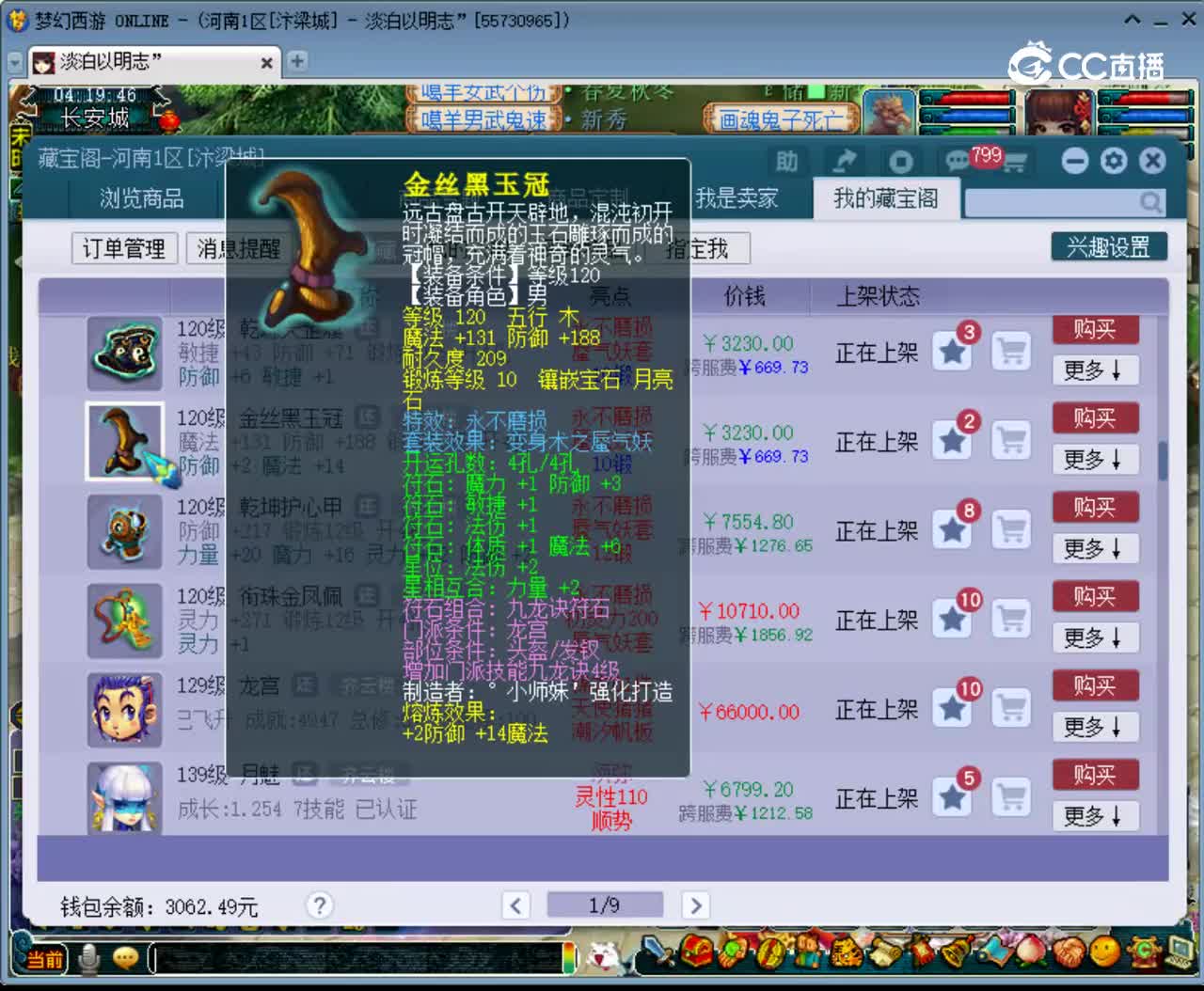
Task: Add the ¥7554.80 乾坤护心甲 to cart
Action: pyautogui.click(x=1012, y=530)
